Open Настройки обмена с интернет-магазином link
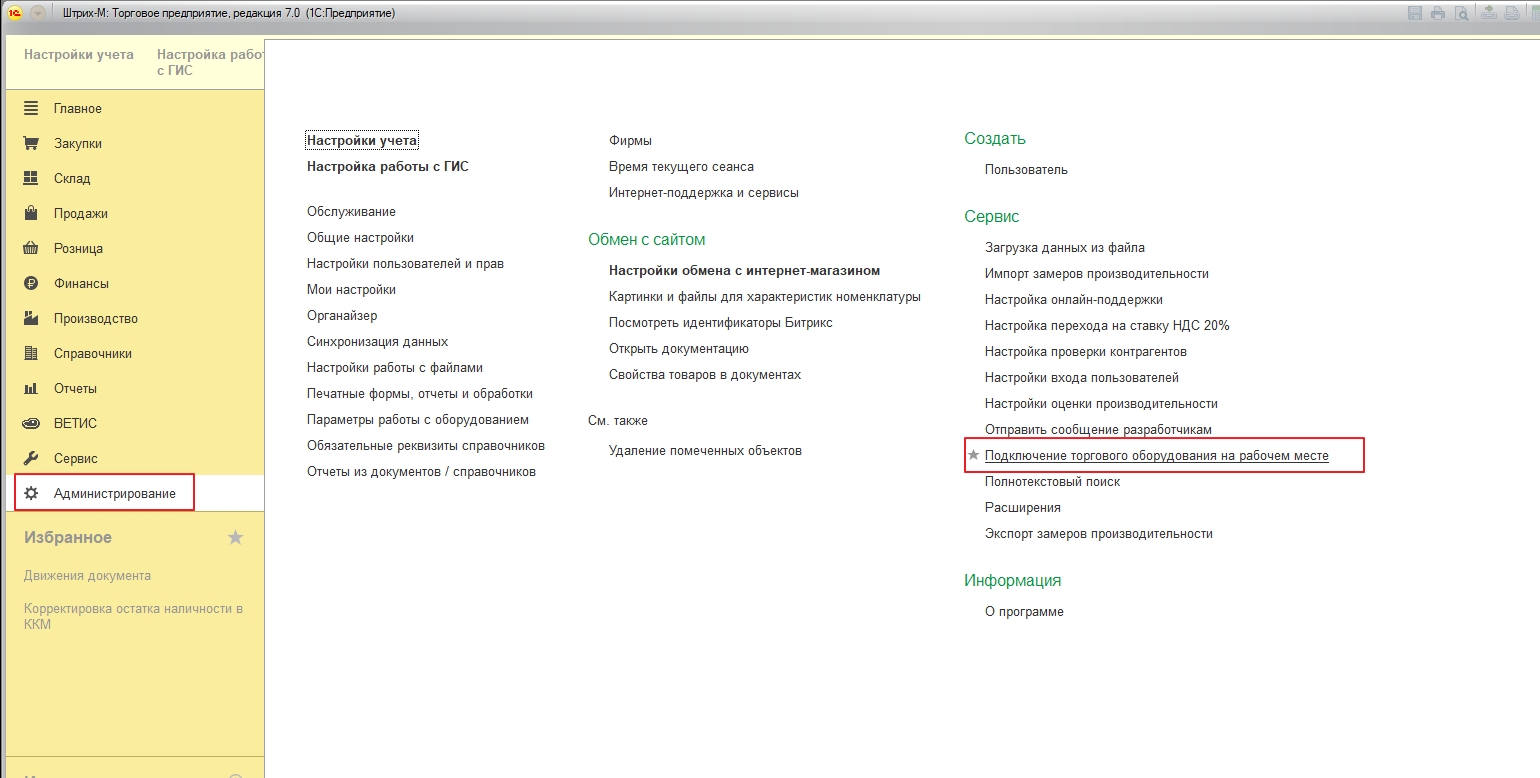Viewport: 1540px width, 778px height. [x=744, y=271]
